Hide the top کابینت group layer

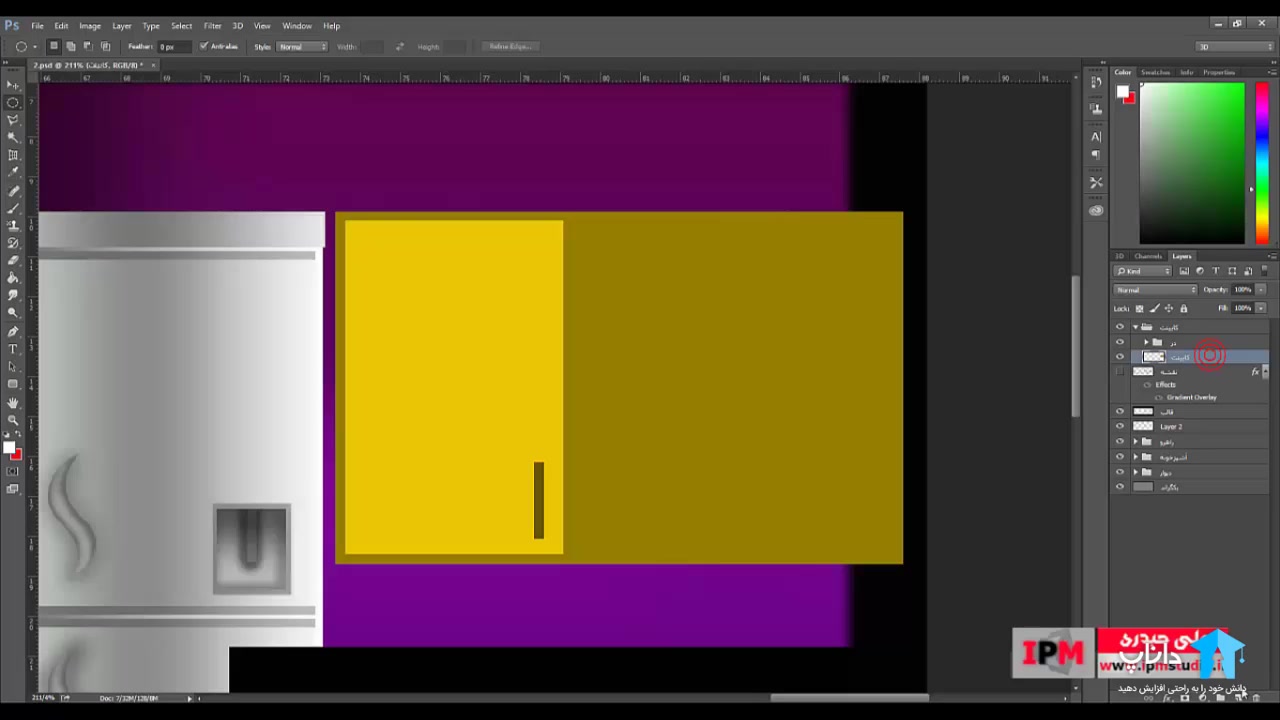1120,327
